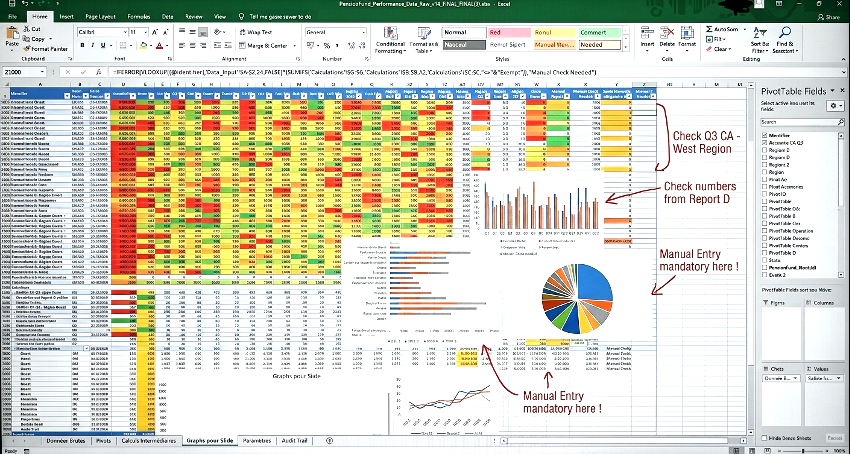
Task: Click the Share button
Action: click(x=828, y=17)
